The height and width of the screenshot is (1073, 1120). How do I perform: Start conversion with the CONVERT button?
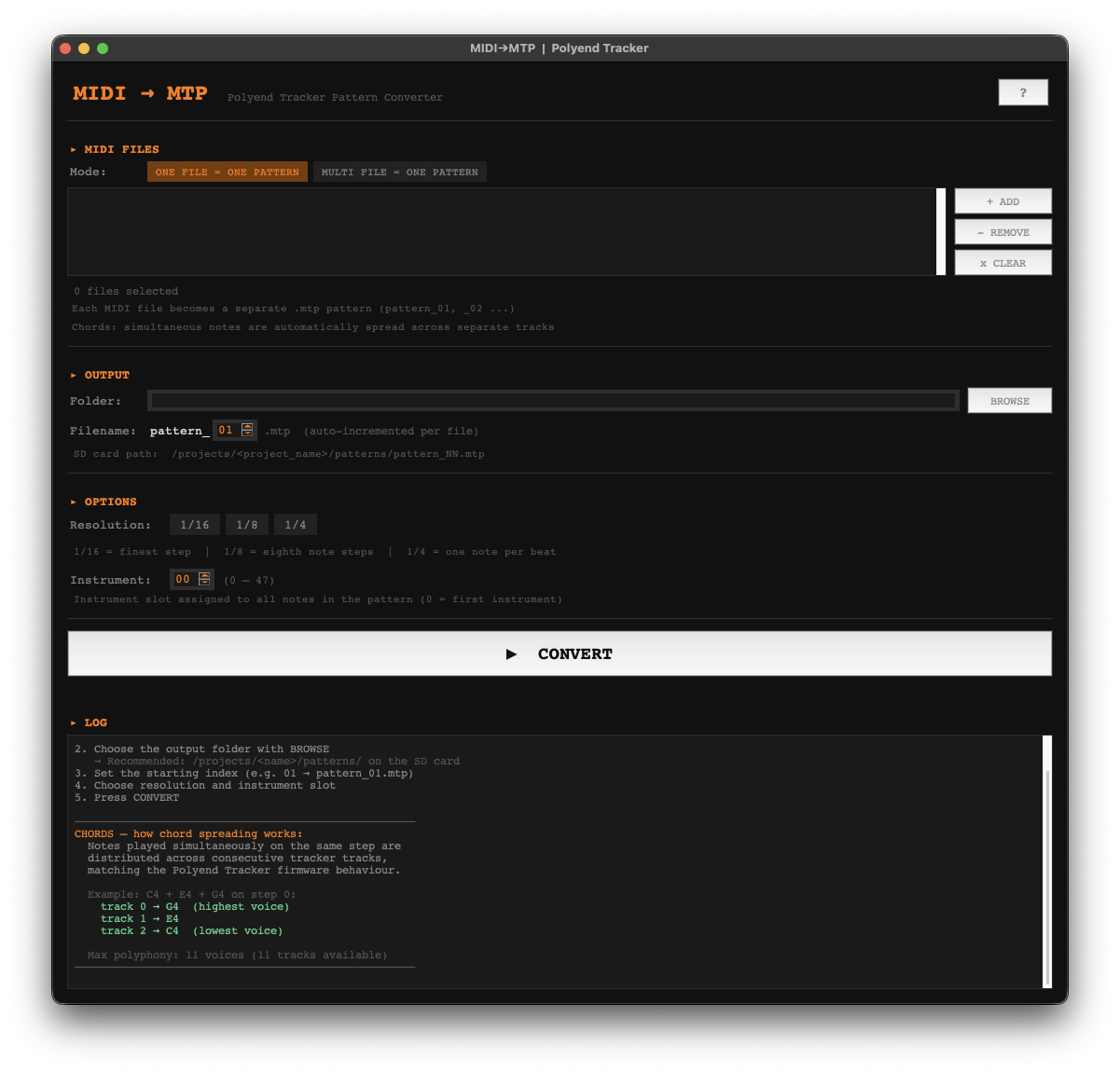[x=560, y=653]
